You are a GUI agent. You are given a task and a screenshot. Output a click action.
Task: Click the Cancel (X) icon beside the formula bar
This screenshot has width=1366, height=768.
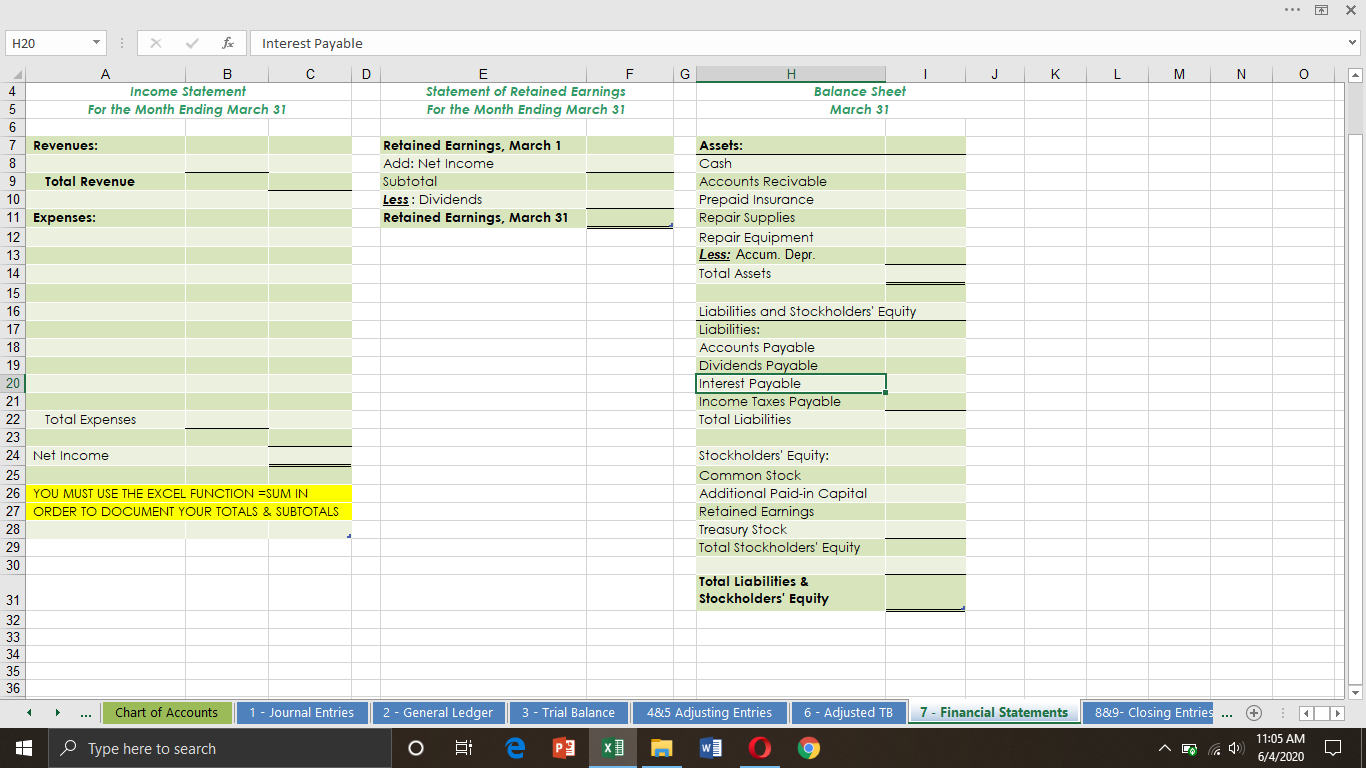click(x=156, y=43)
